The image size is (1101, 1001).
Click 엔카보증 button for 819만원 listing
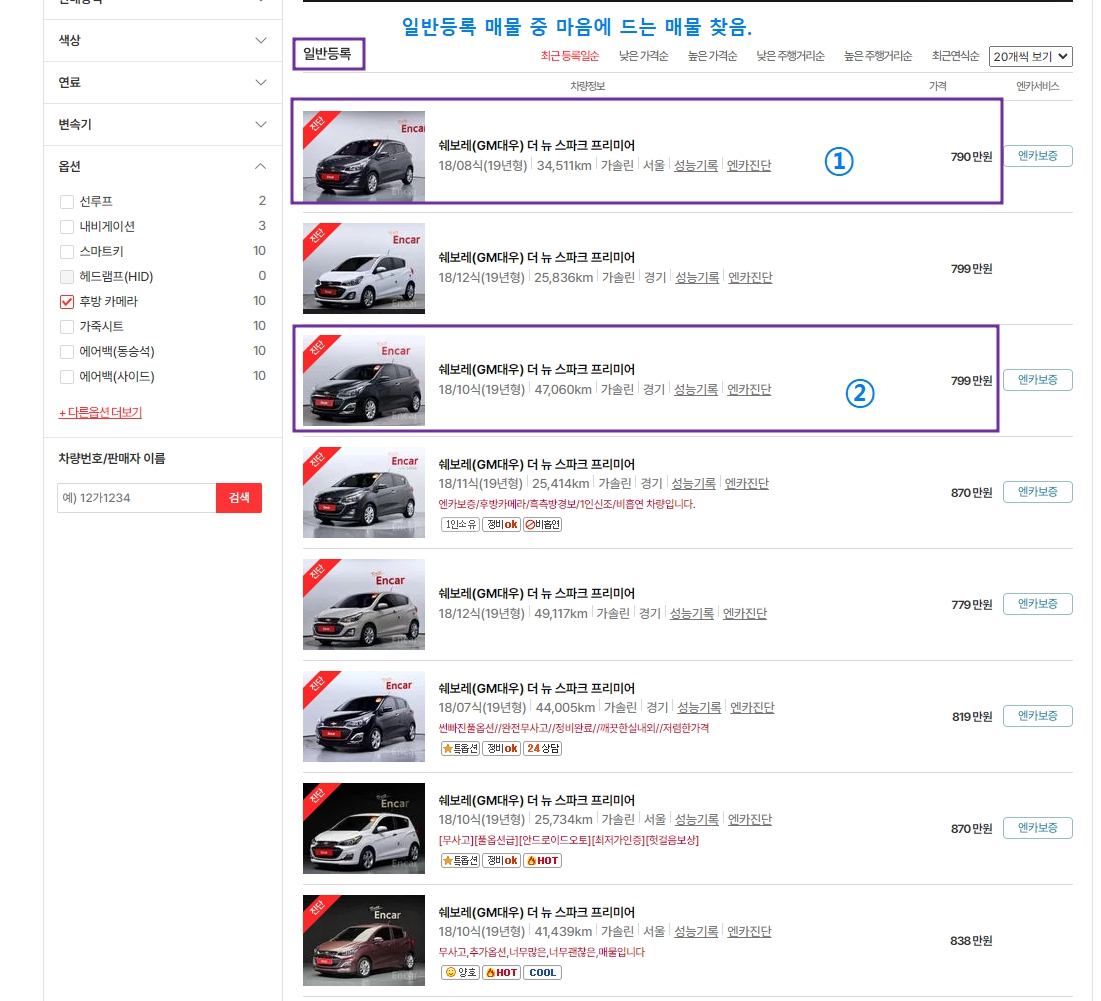(1038, 716)
